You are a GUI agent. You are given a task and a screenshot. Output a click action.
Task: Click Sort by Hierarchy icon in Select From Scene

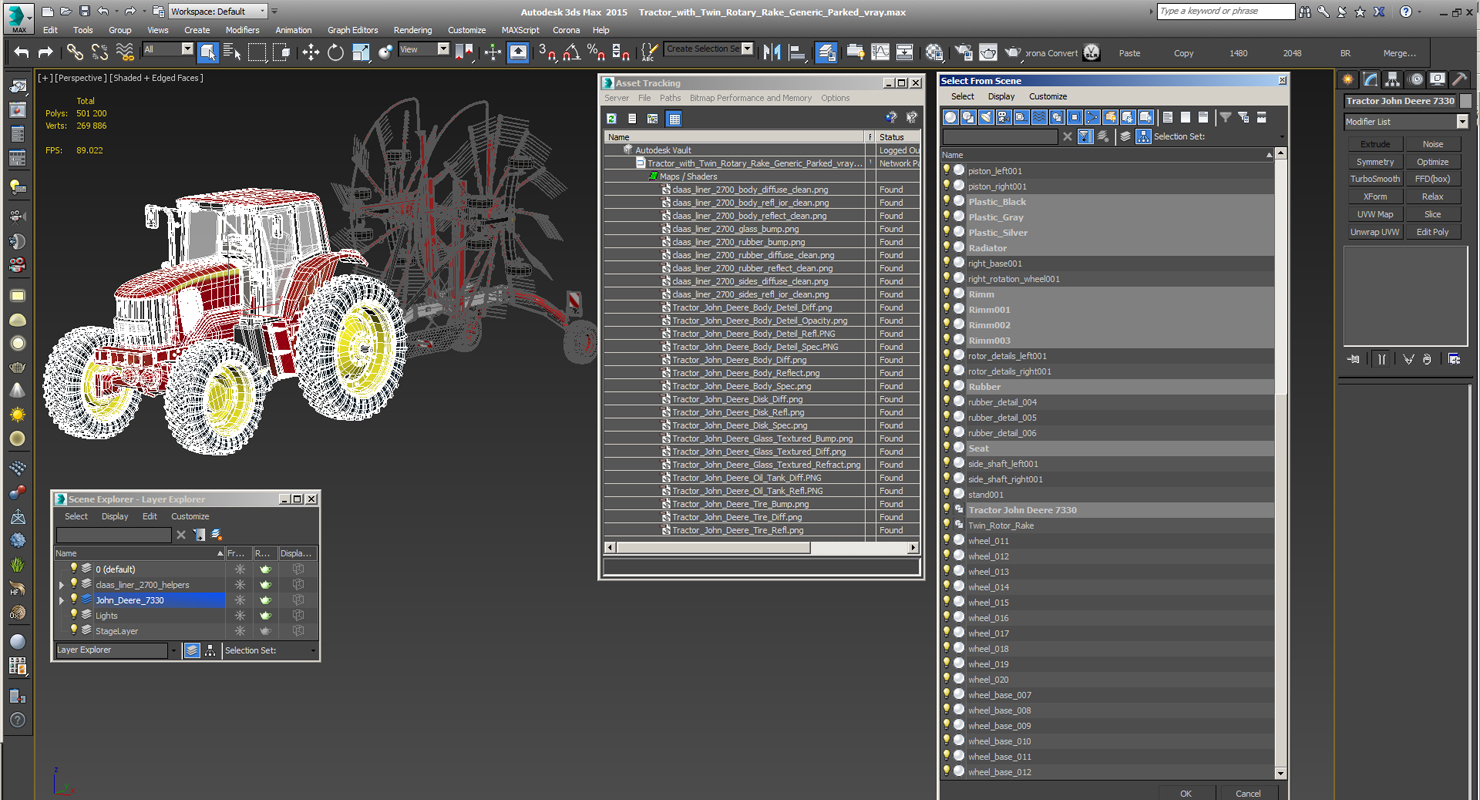coord(1143,136)
